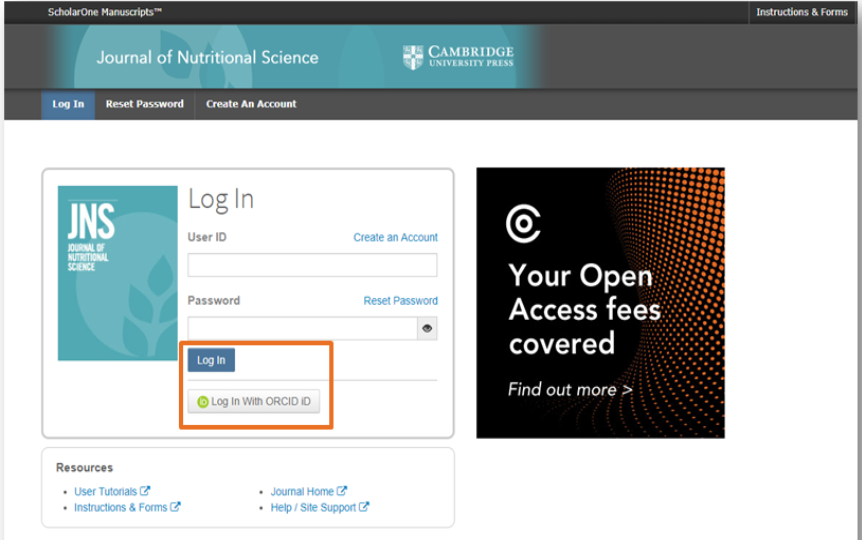Click the Create an Account link

coord(395,238)
